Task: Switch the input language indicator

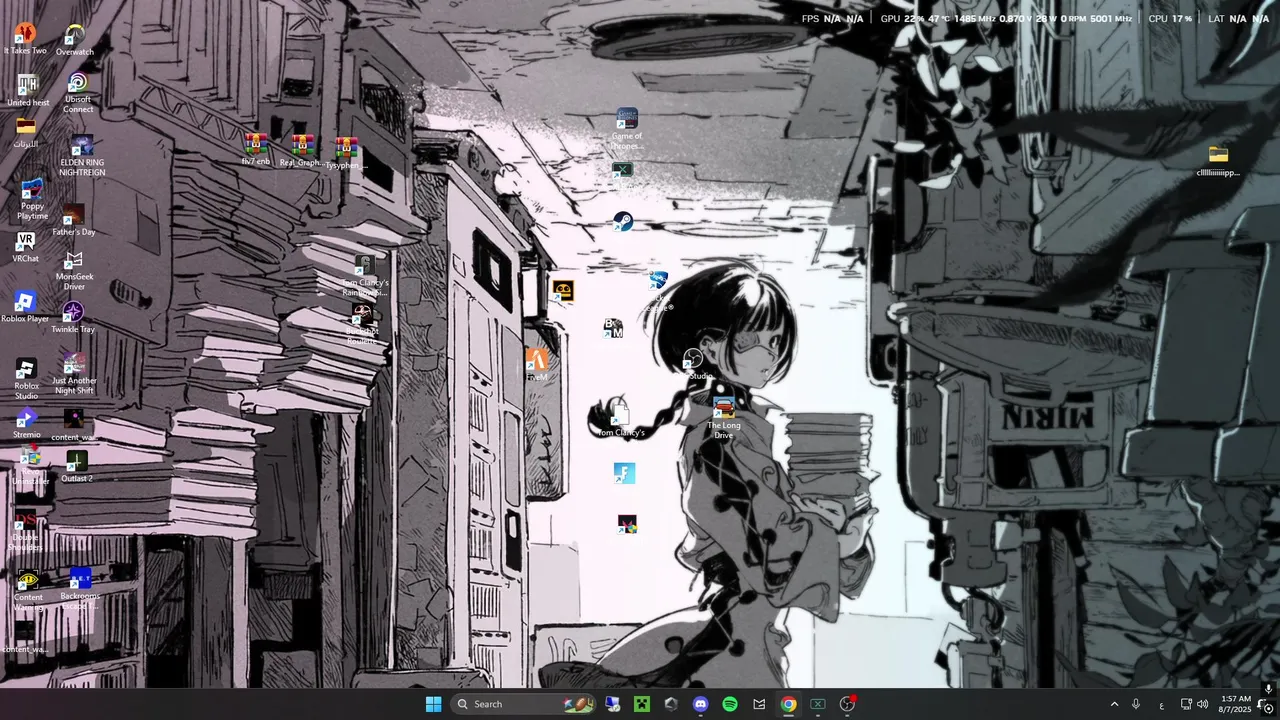Action: pos(1161,704)
